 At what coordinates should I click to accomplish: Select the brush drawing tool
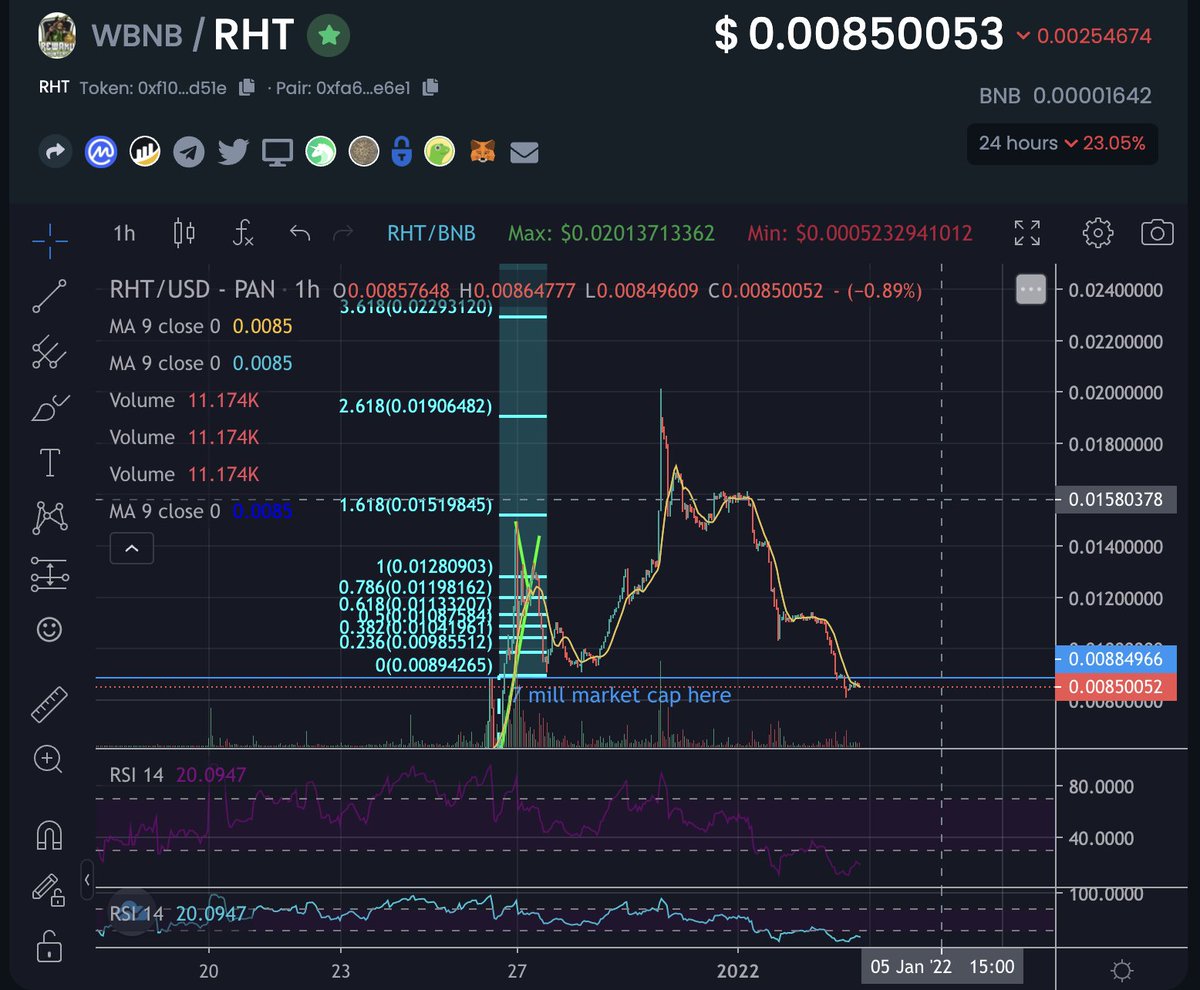coord(49,407)
